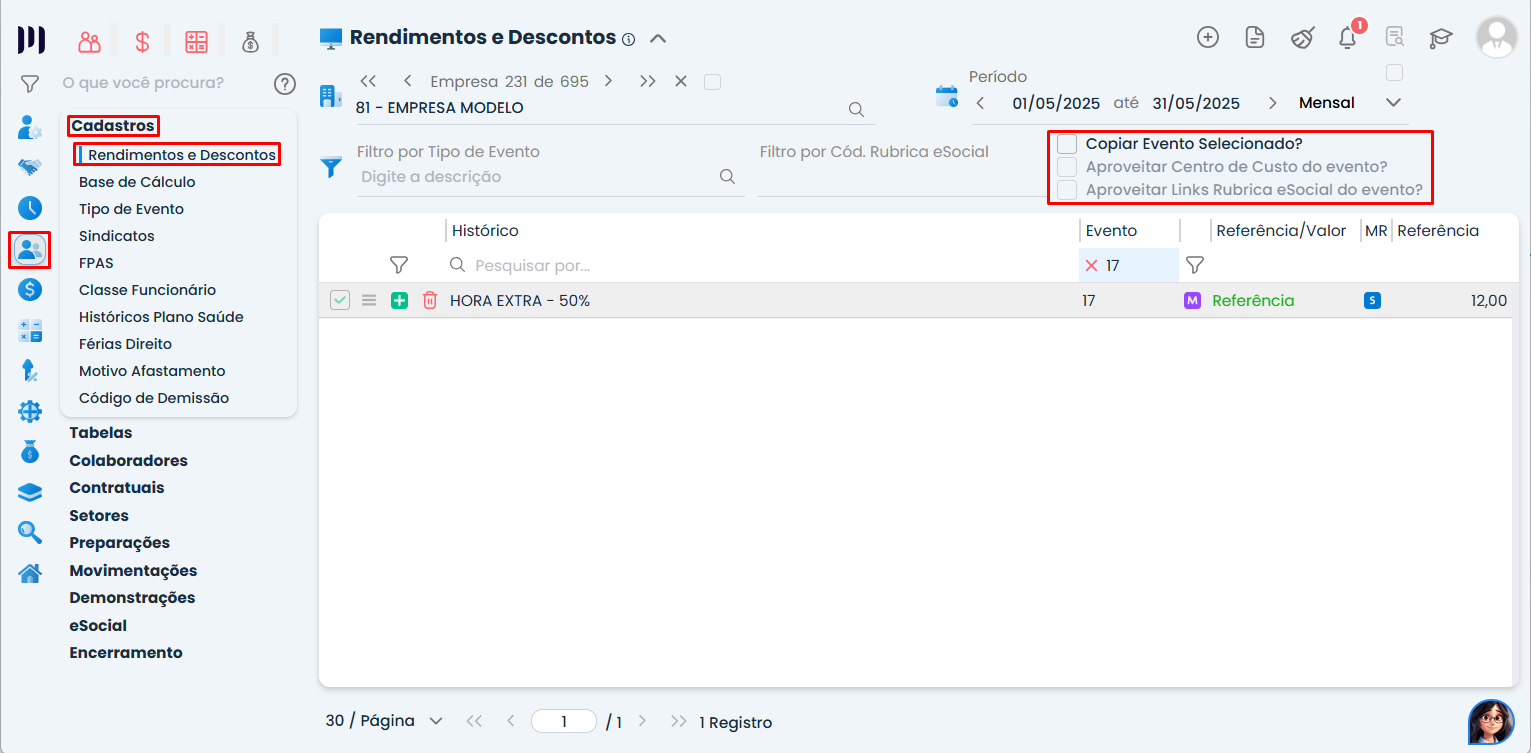Click the ship's wheel sidebar icon
The image size is (1531, 753).
(x=30, y=411)
